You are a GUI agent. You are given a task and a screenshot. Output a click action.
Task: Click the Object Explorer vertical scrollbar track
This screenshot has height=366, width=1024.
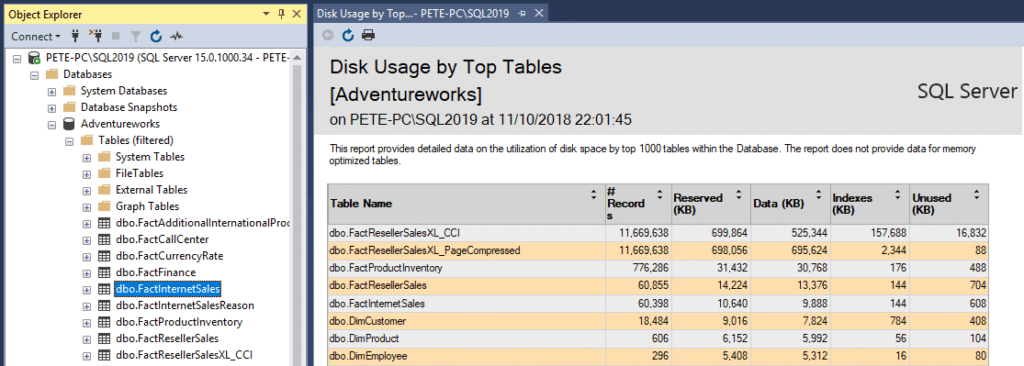pyautogui.click(x=298, y=214)
